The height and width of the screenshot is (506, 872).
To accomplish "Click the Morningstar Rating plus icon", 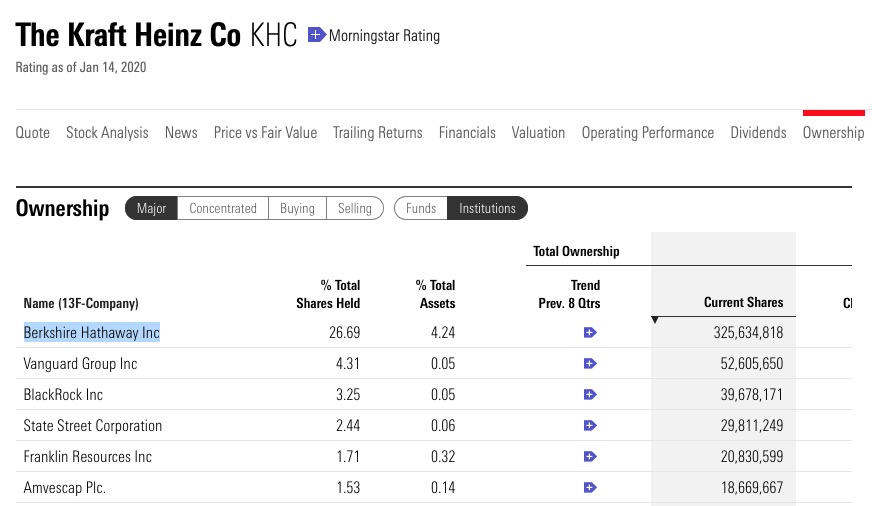I will pyautogui.click(x=317, y=35).
